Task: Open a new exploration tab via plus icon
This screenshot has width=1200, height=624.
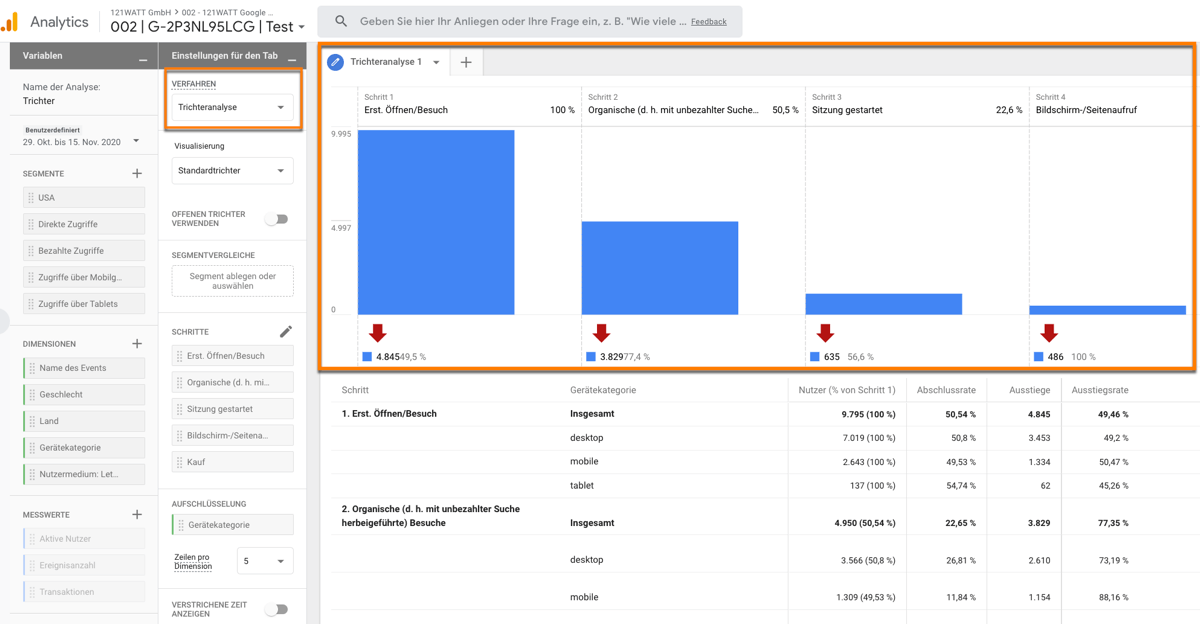Action: 466,62
